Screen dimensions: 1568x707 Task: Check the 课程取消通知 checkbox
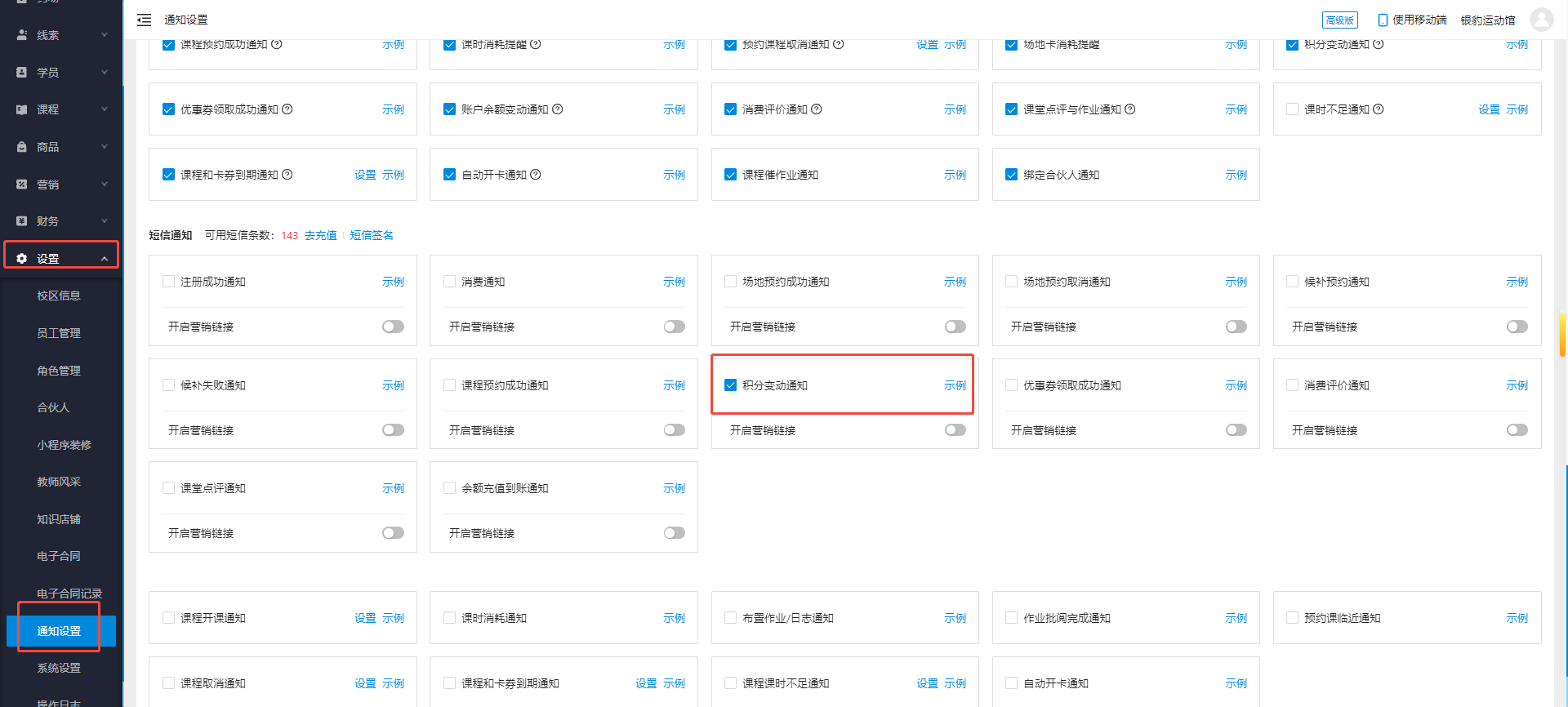coord(168,683)
